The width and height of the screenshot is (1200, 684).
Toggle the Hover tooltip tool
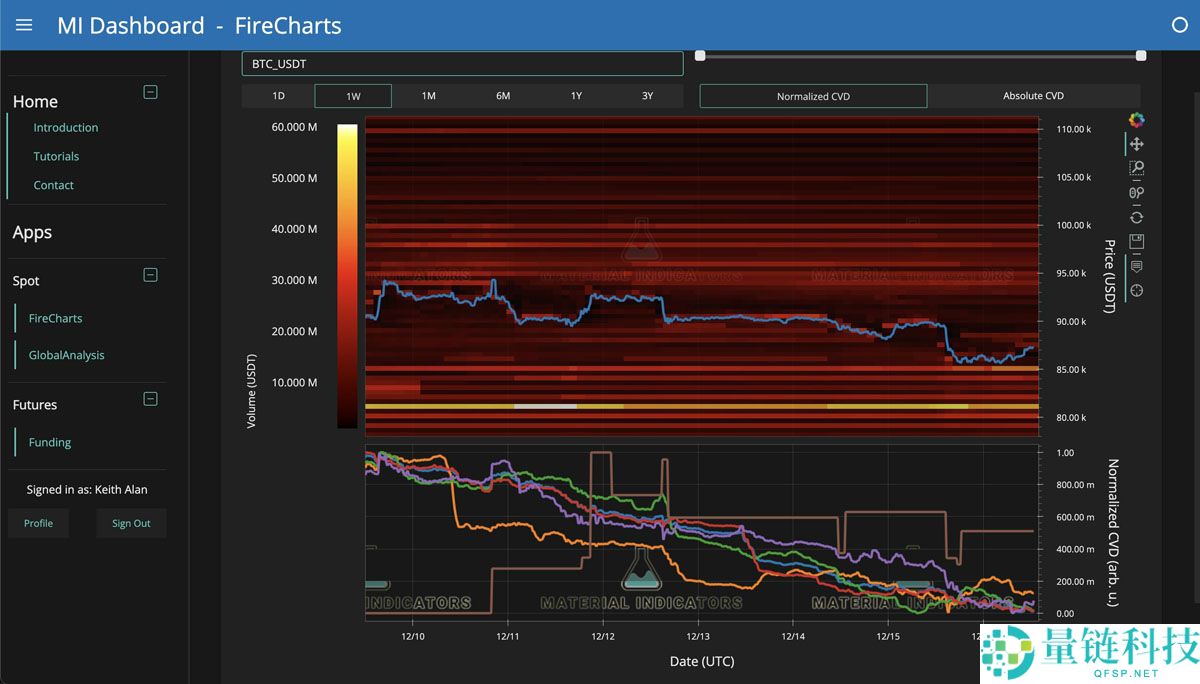coord(1136,266)
